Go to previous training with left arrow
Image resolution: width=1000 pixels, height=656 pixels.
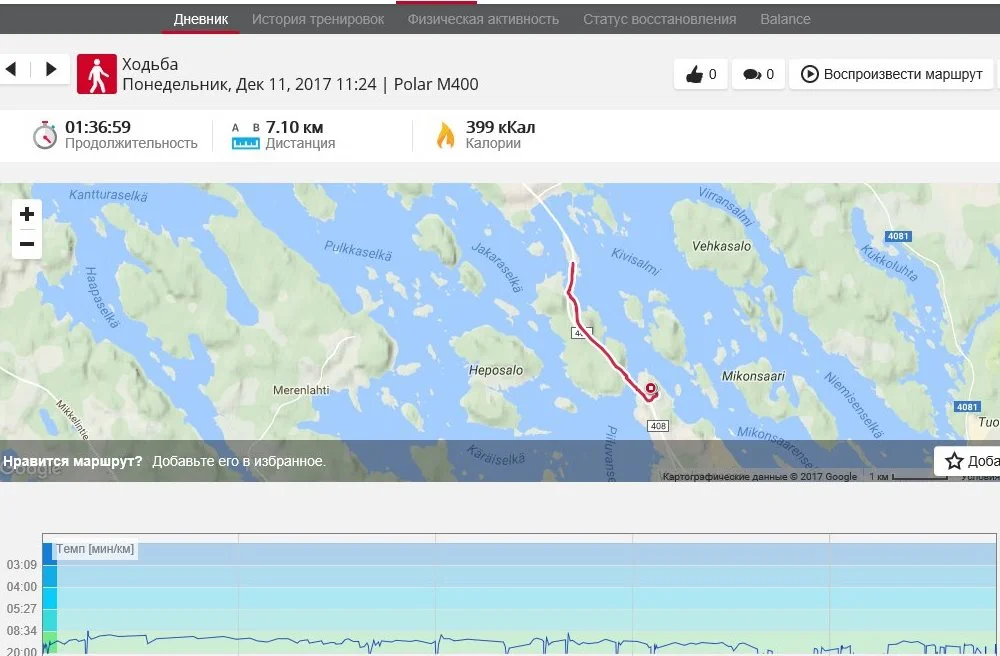click(x=11, y=68)
